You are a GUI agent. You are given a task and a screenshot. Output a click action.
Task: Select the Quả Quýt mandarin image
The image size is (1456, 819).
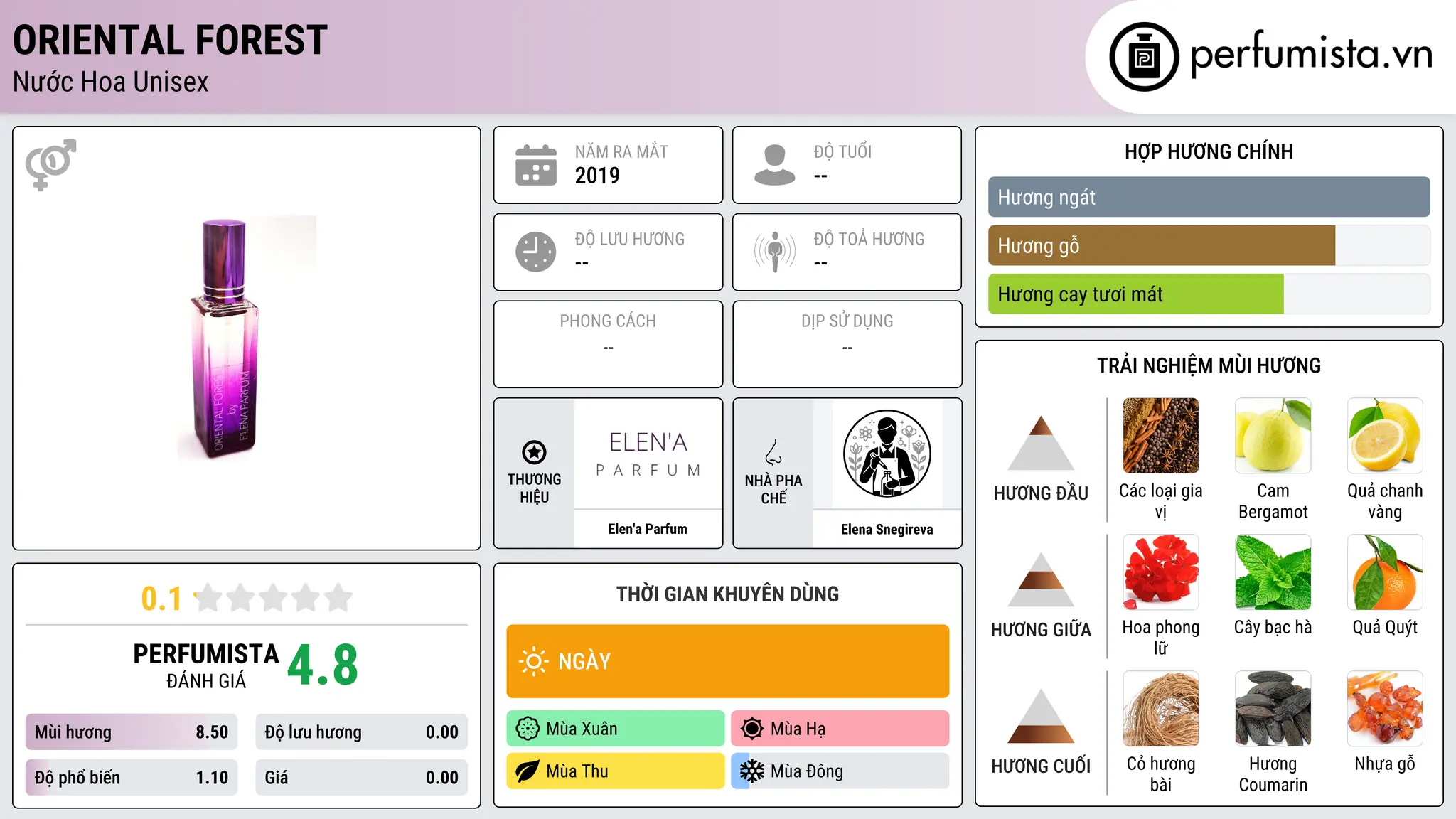1385,572
